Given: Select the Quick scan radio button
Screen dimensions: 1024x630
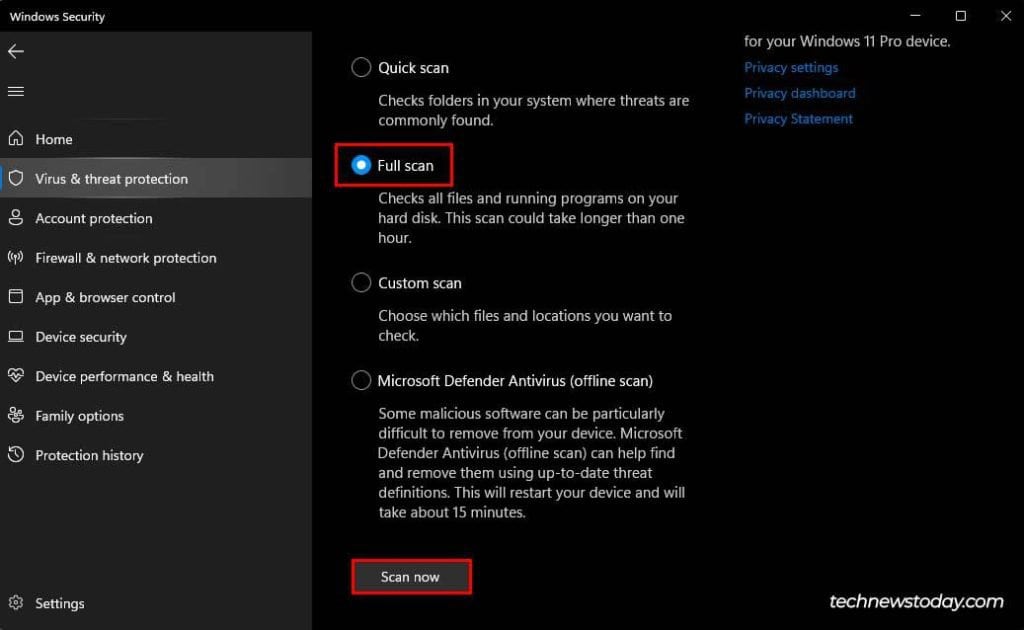Looking at the screenshot, I should click(x=361, y=67).
